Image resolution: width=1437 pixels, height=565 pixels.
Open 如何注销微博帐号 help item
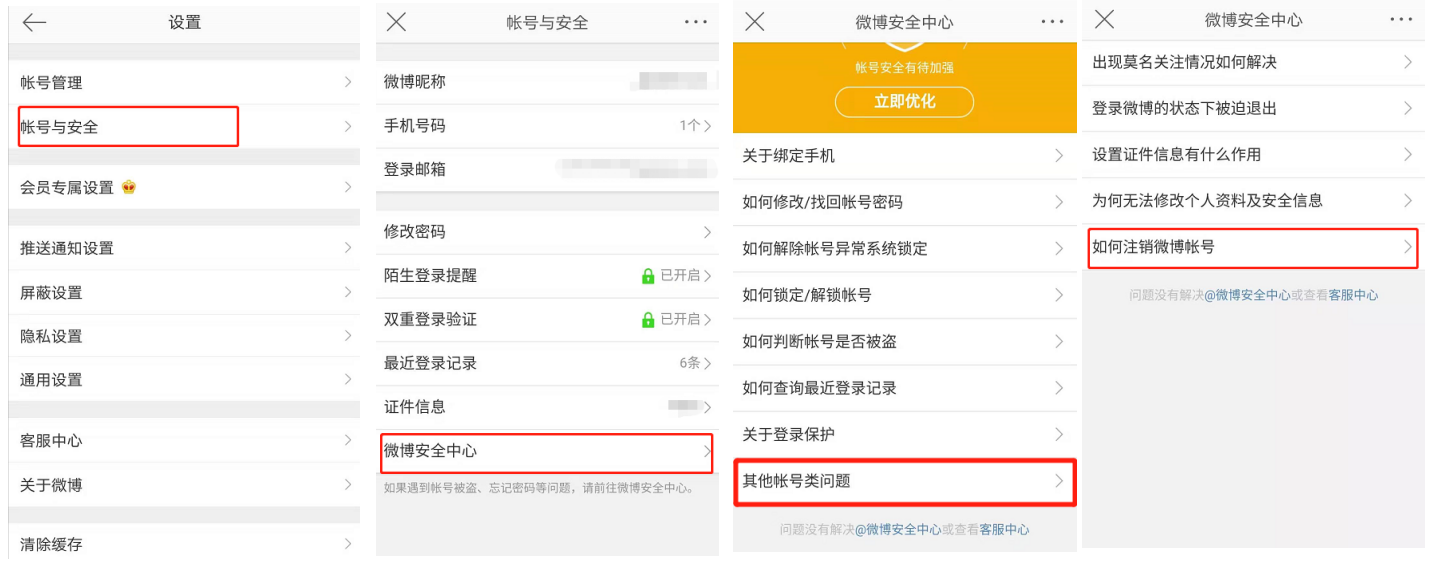tap(1253, 247)
